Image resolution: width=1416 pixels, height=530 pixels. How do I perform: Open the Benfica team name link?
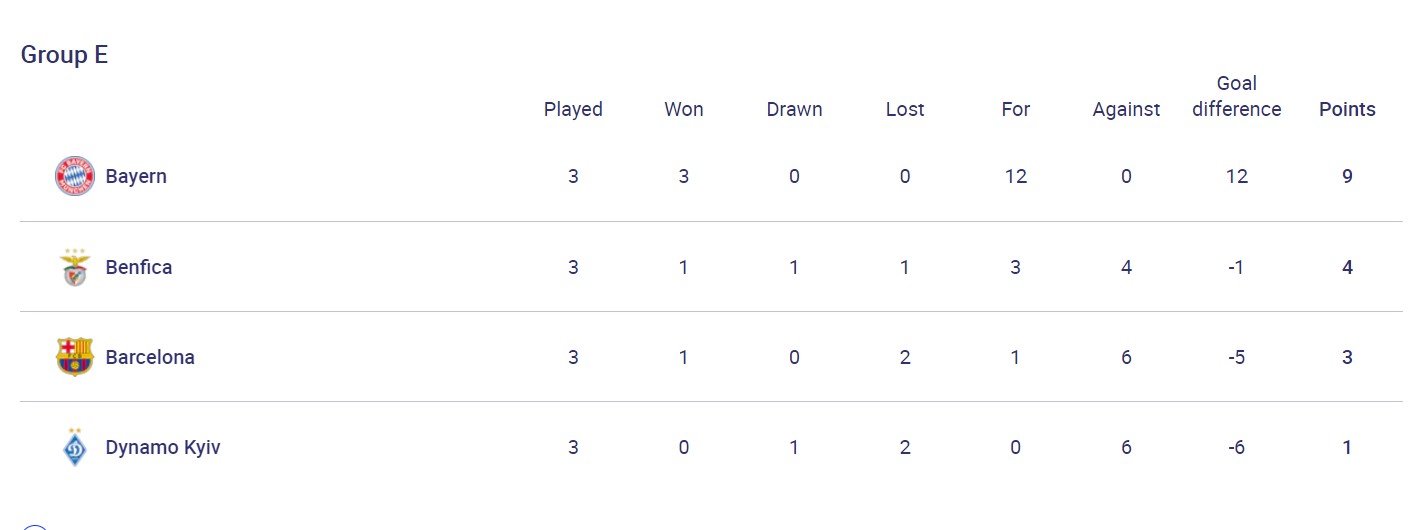[139, 267]
